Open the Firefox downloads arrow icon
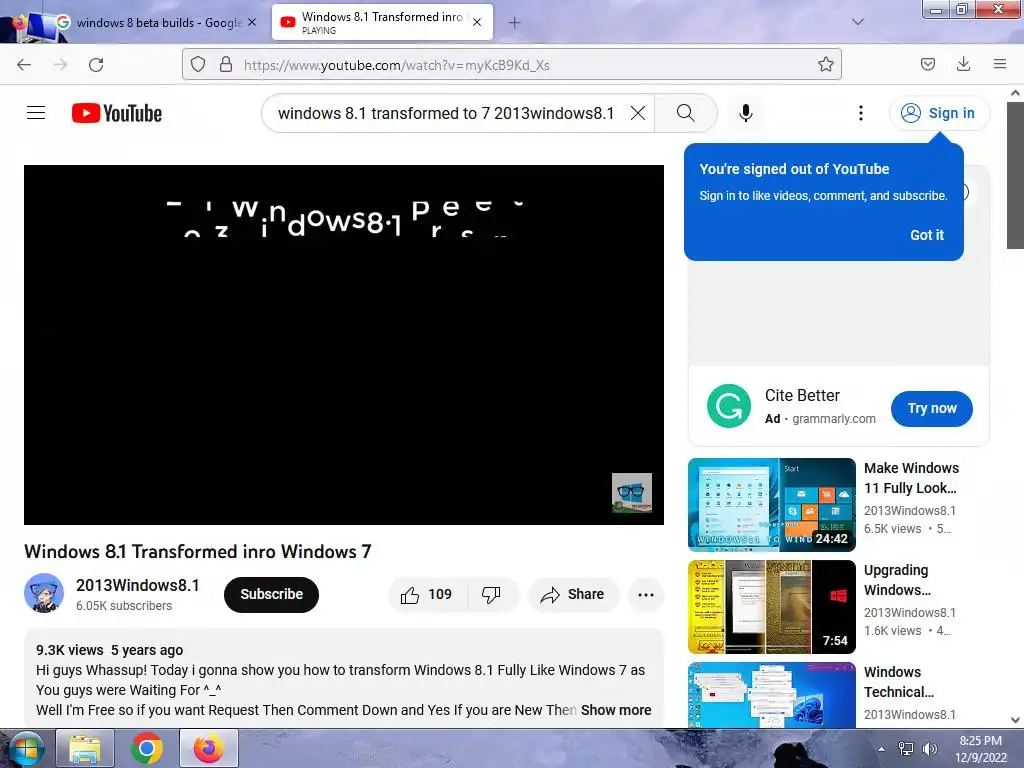 (x=963, y=64)
